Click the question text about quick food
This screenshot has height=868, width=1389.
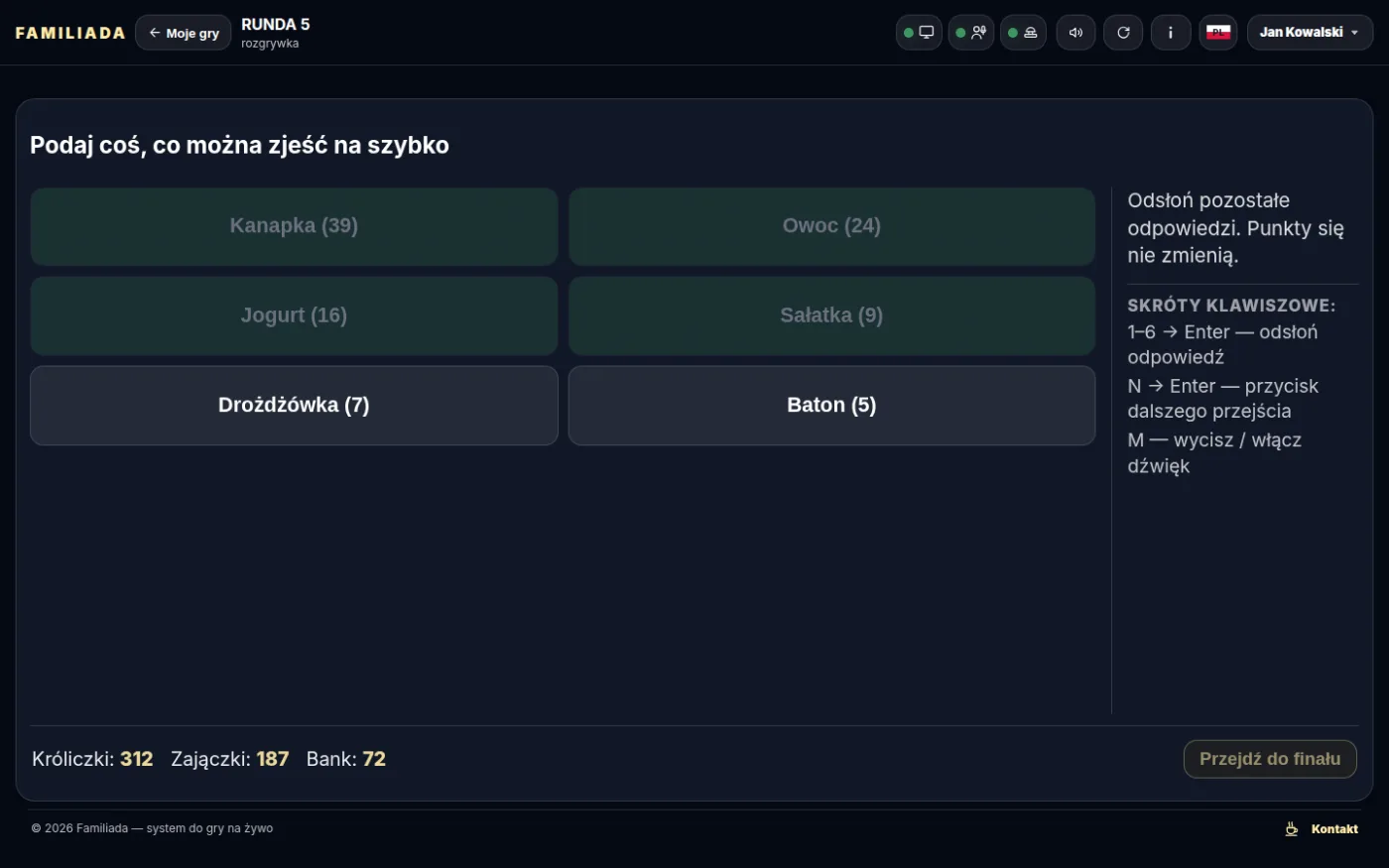239,145
